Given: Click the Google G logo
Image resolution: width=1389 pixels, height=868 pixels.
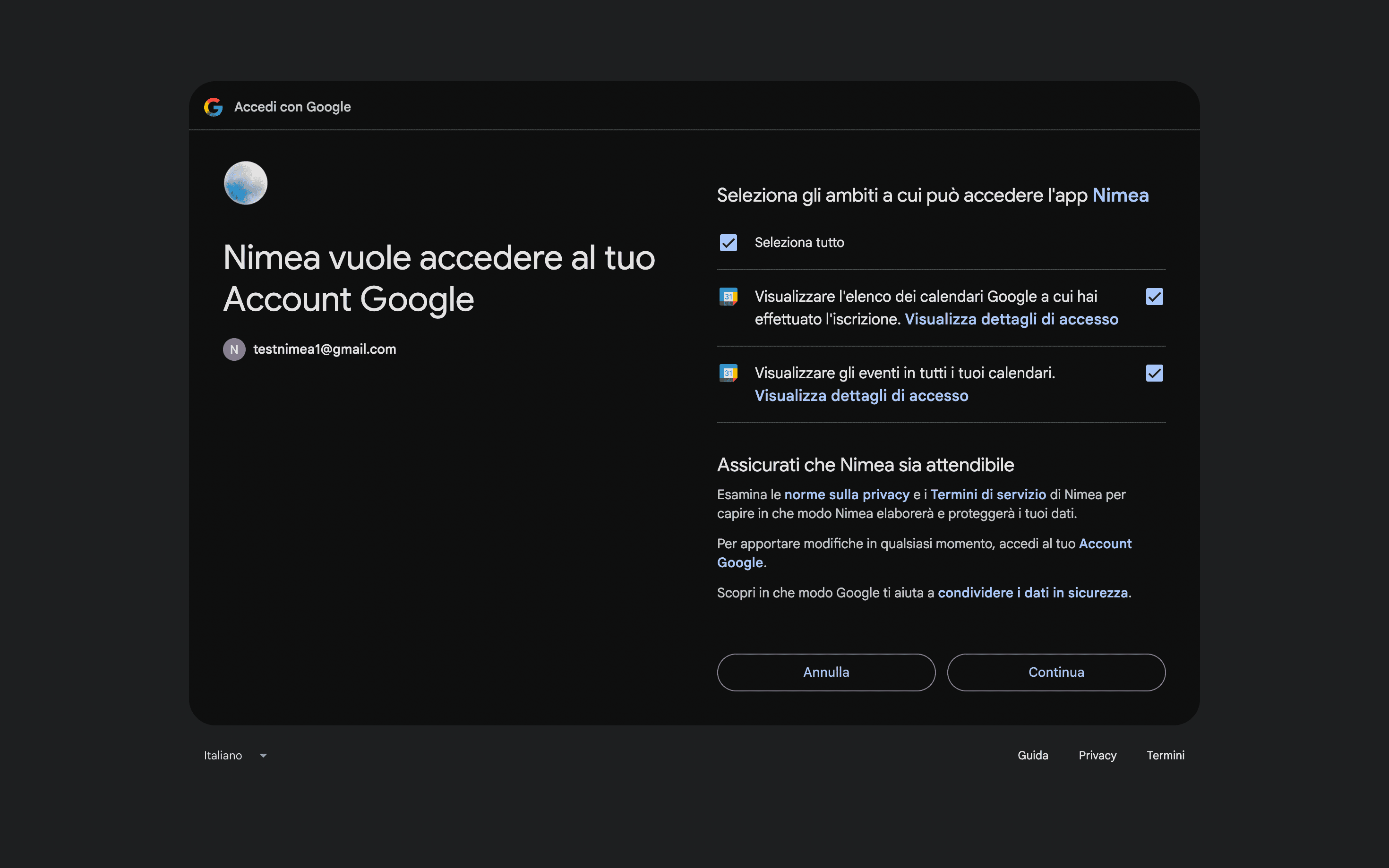Looking at the screenshot, I should 213,107.
